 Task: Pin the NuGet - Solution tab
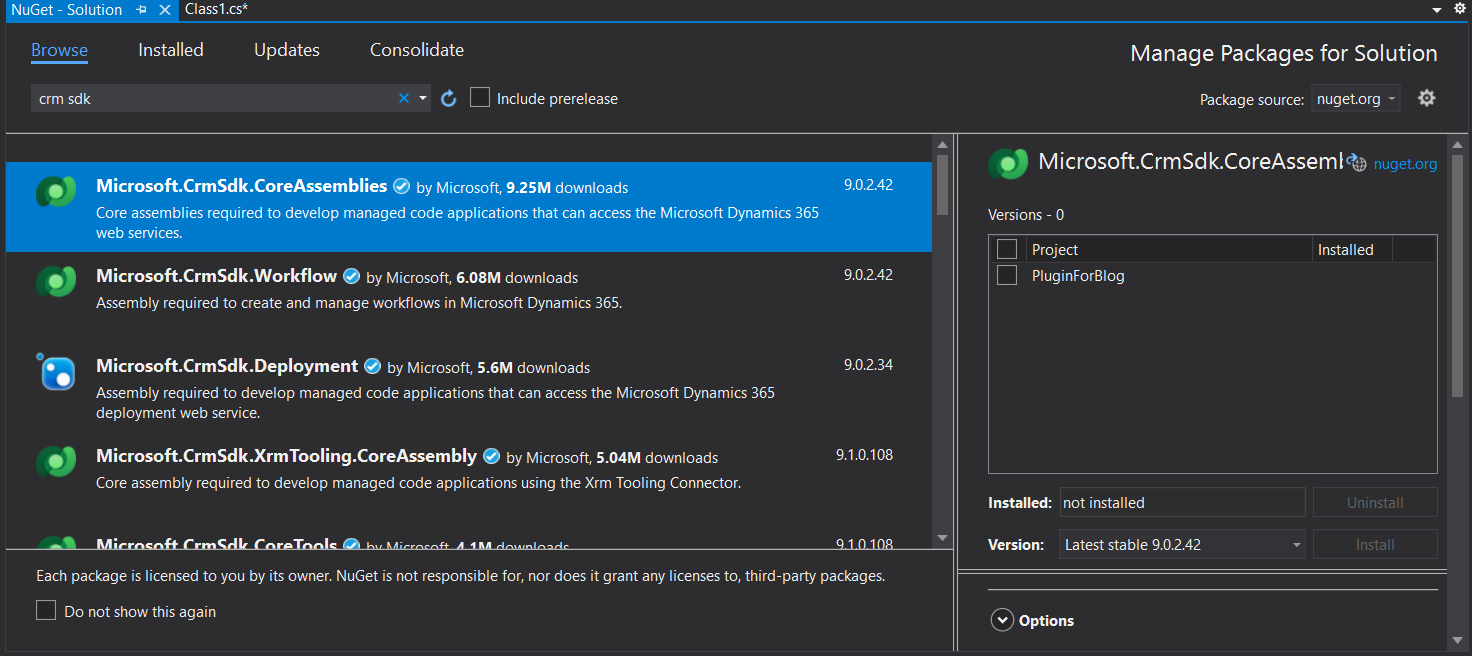pos(142,10)
